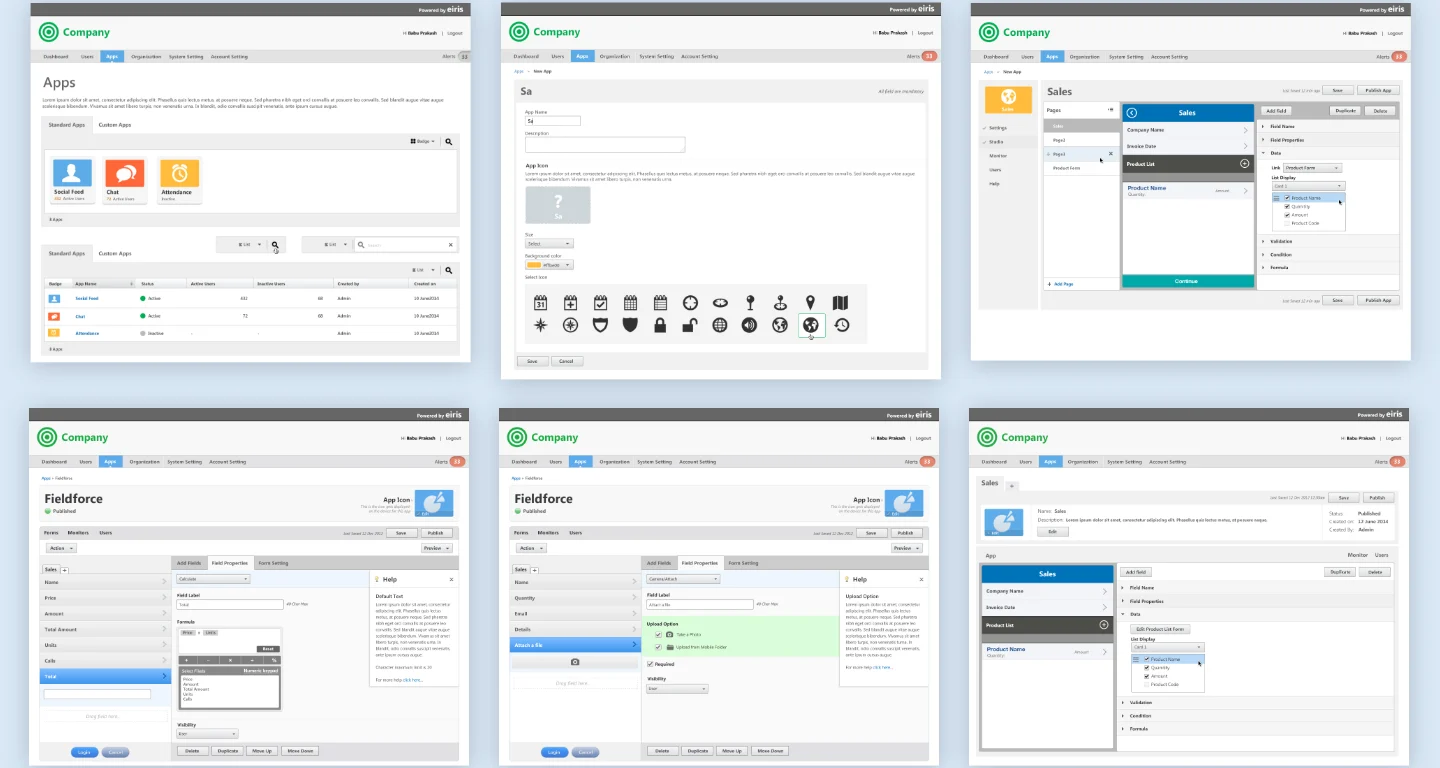This screenshot has height=768, width=1440.
Task: Select the speaker sound icon in New App
Action: [x=750, y=325]
